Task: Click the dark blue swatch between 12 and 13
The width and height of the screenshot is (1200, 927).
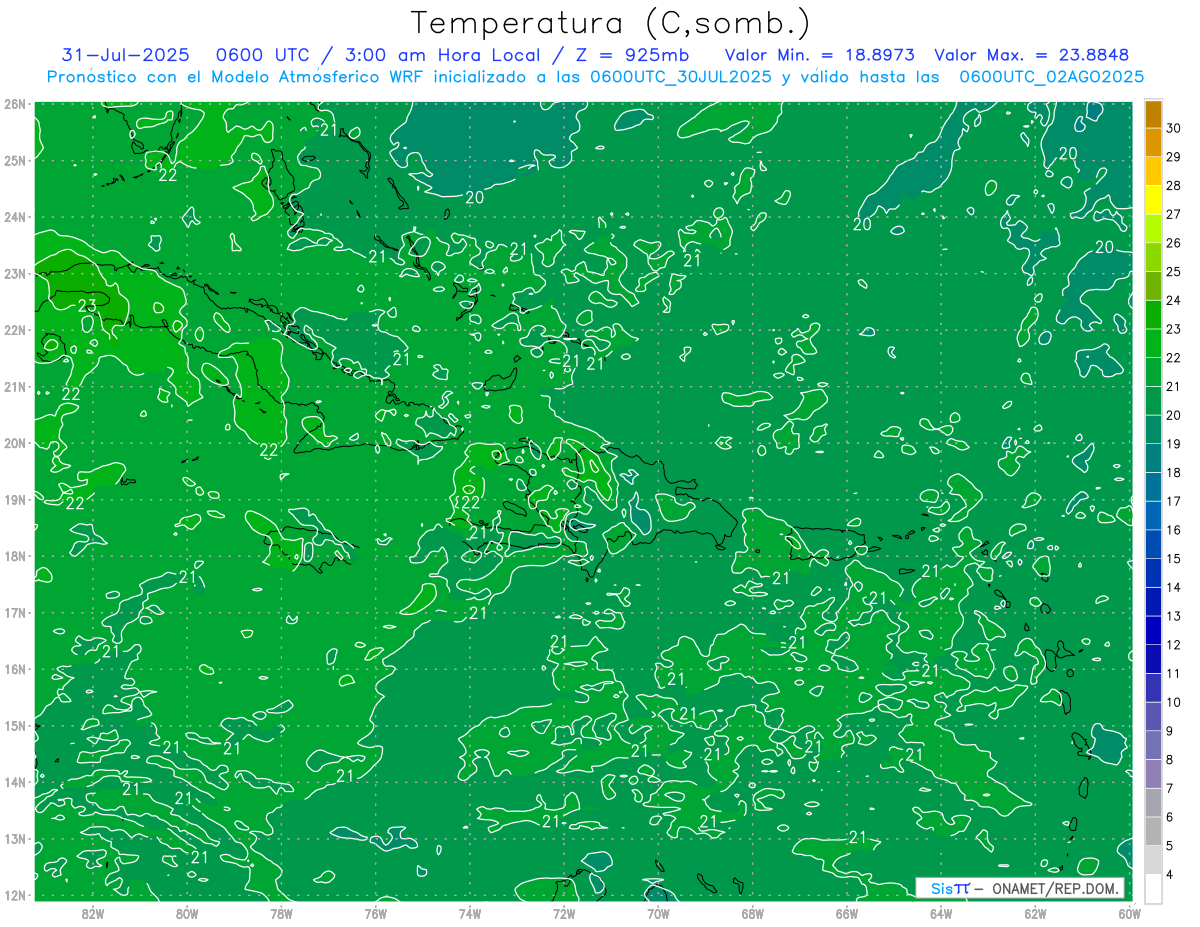Action: [1153, 631]
